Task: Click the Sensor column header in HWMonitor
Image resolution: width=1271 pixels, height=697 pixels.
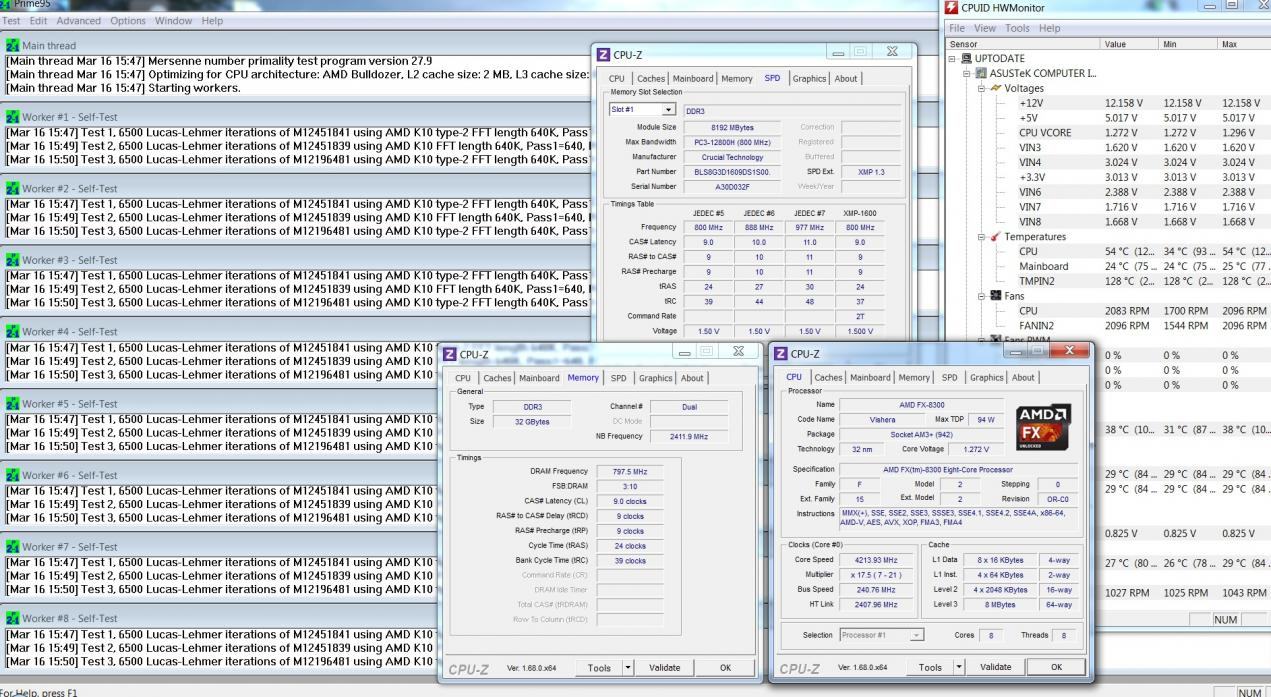Action: [1022, 44]
